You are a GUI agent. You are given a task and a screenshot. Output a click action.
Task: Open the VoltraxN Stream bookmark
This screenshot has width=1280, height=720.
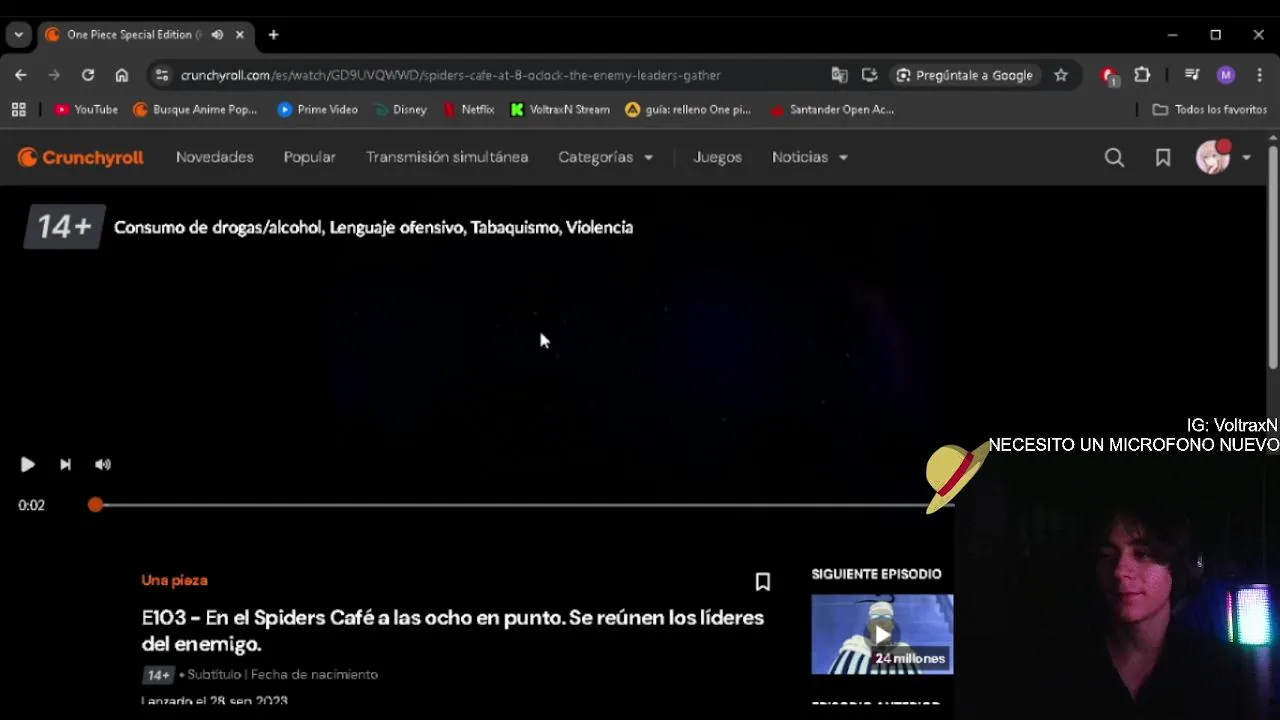tap(560, 110)
